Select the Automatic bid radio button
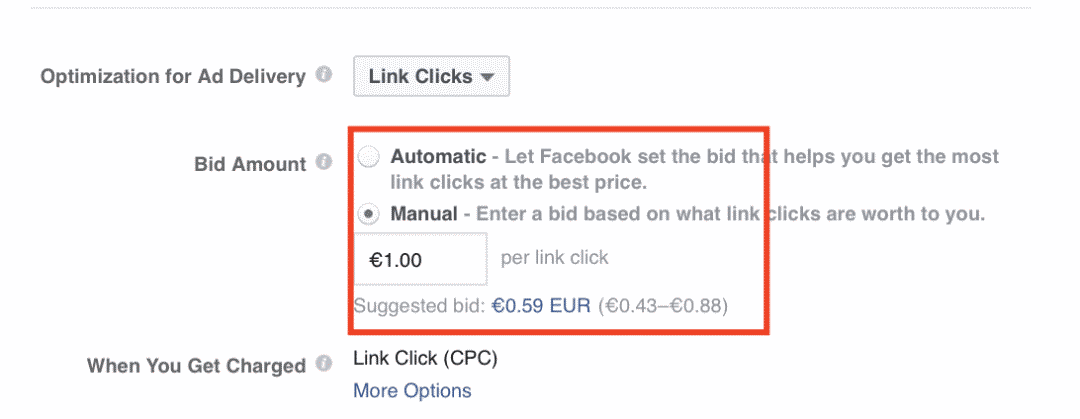Image resolution: width=1080 pixels, height=419 pixels. [369, 158]
